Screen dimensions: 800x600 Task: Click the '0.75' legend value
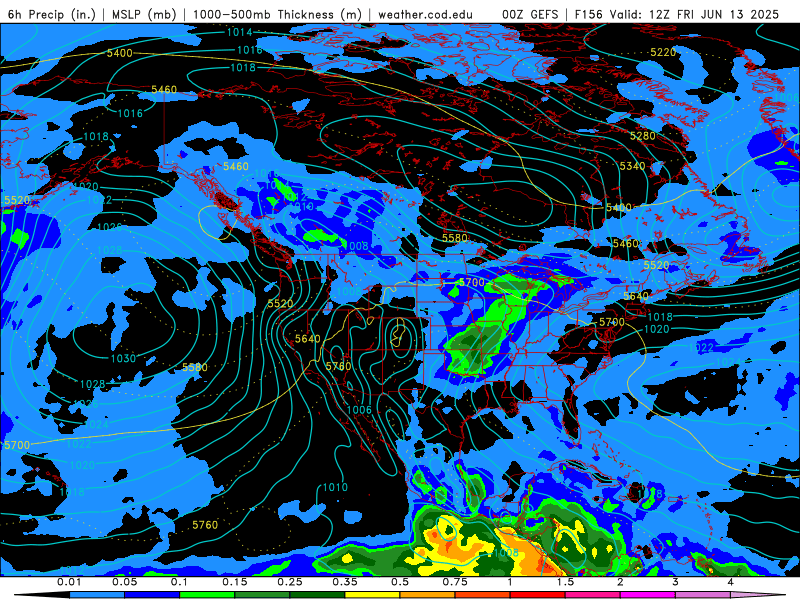(x=455, y=582)
